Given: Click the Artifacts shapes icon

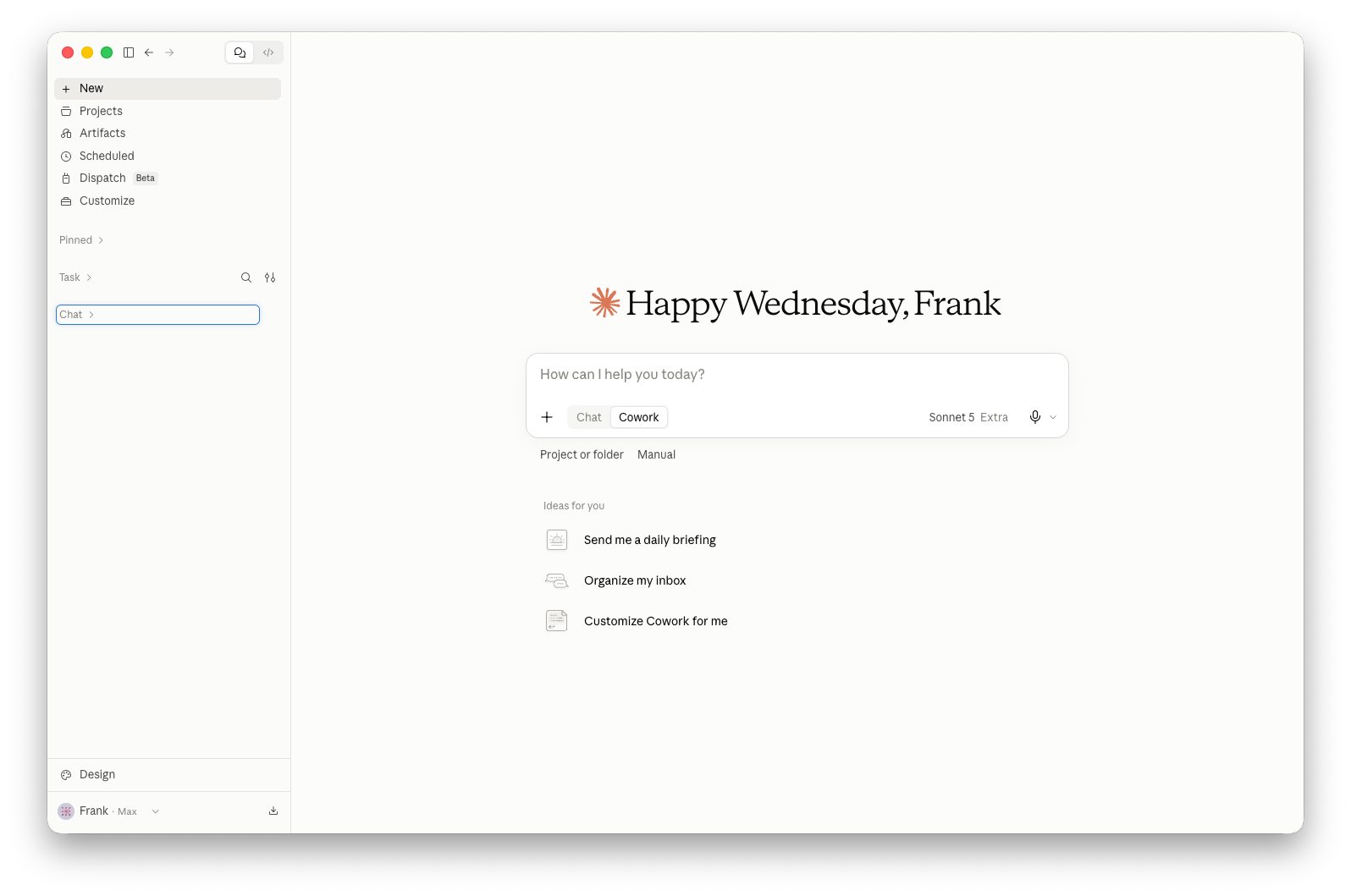Looking at the screenshot, I should [66, 134].
